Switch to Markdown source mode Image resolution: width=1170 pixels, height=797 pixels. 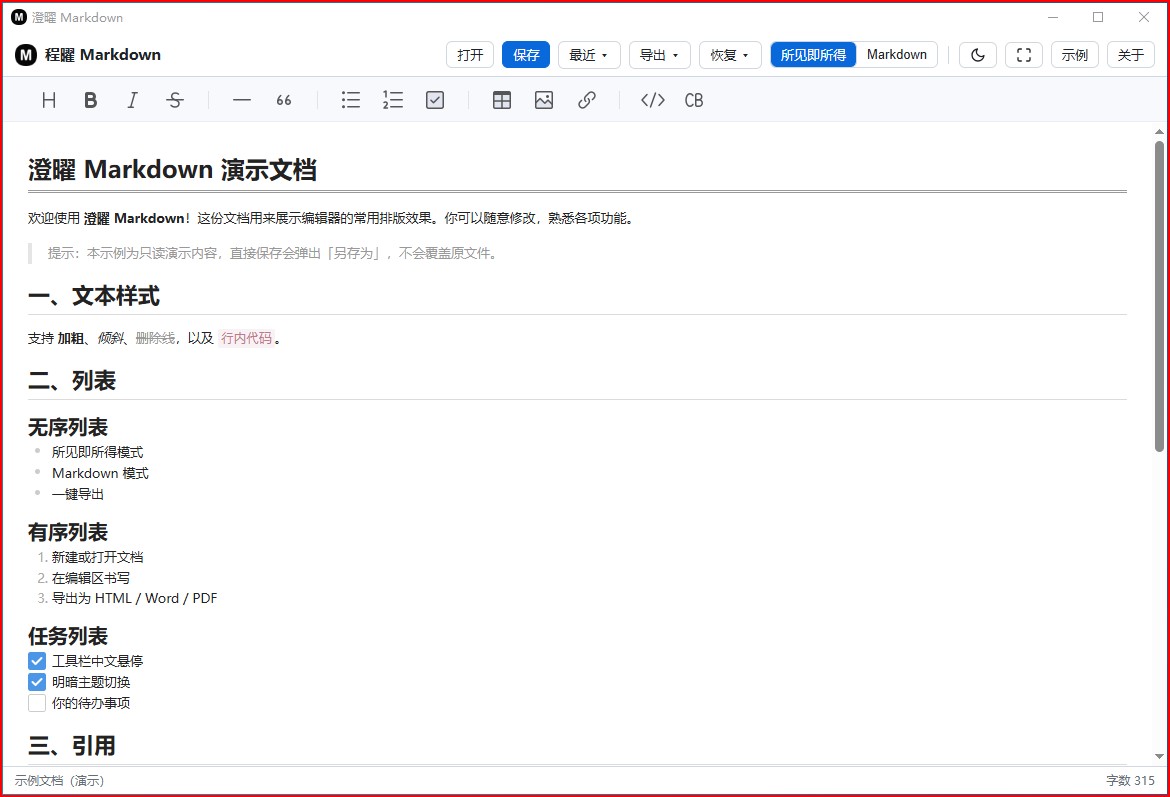(x=896, y=54)
